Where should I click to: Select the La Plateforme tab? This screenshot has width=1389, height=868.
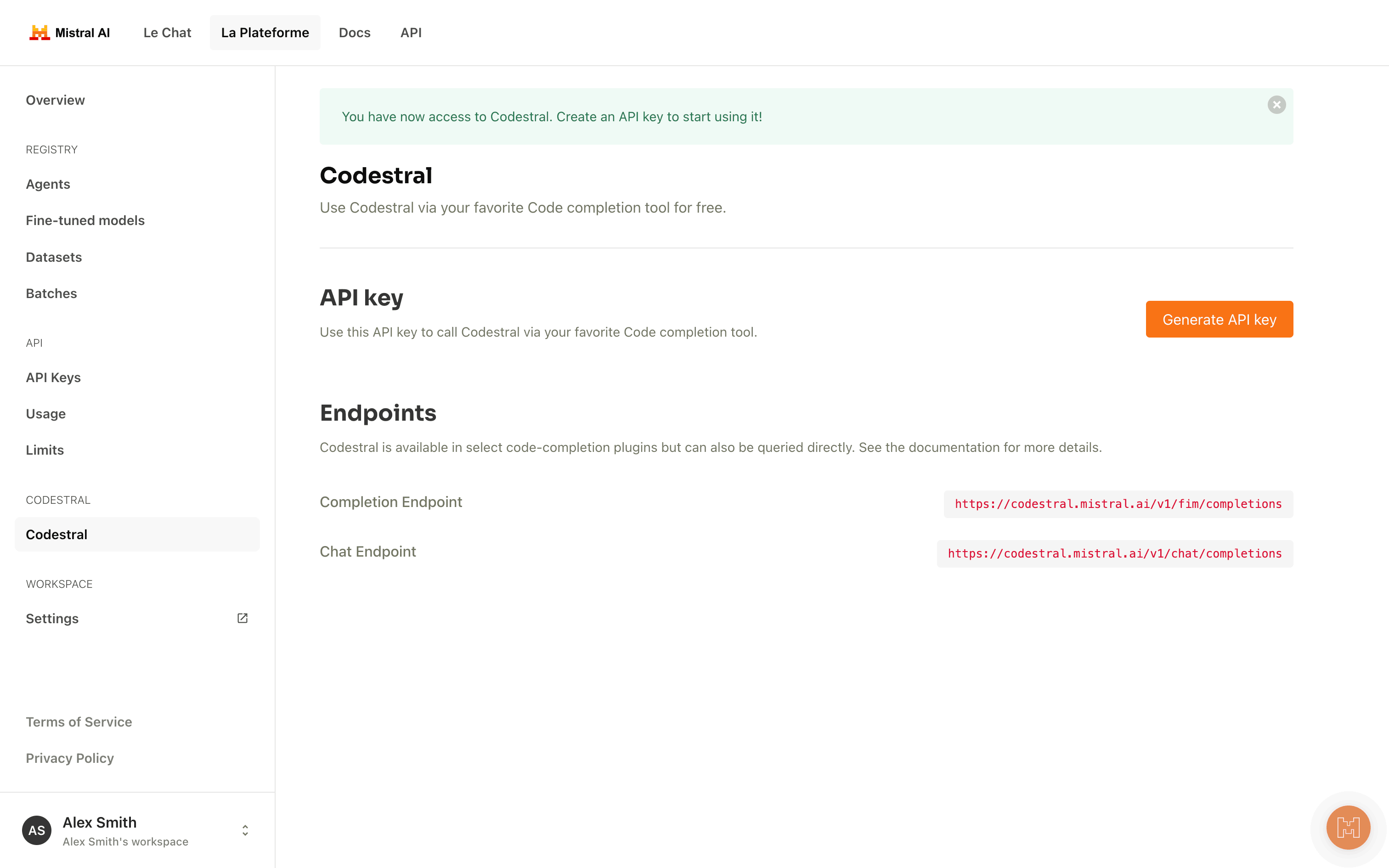coord(265,33)
